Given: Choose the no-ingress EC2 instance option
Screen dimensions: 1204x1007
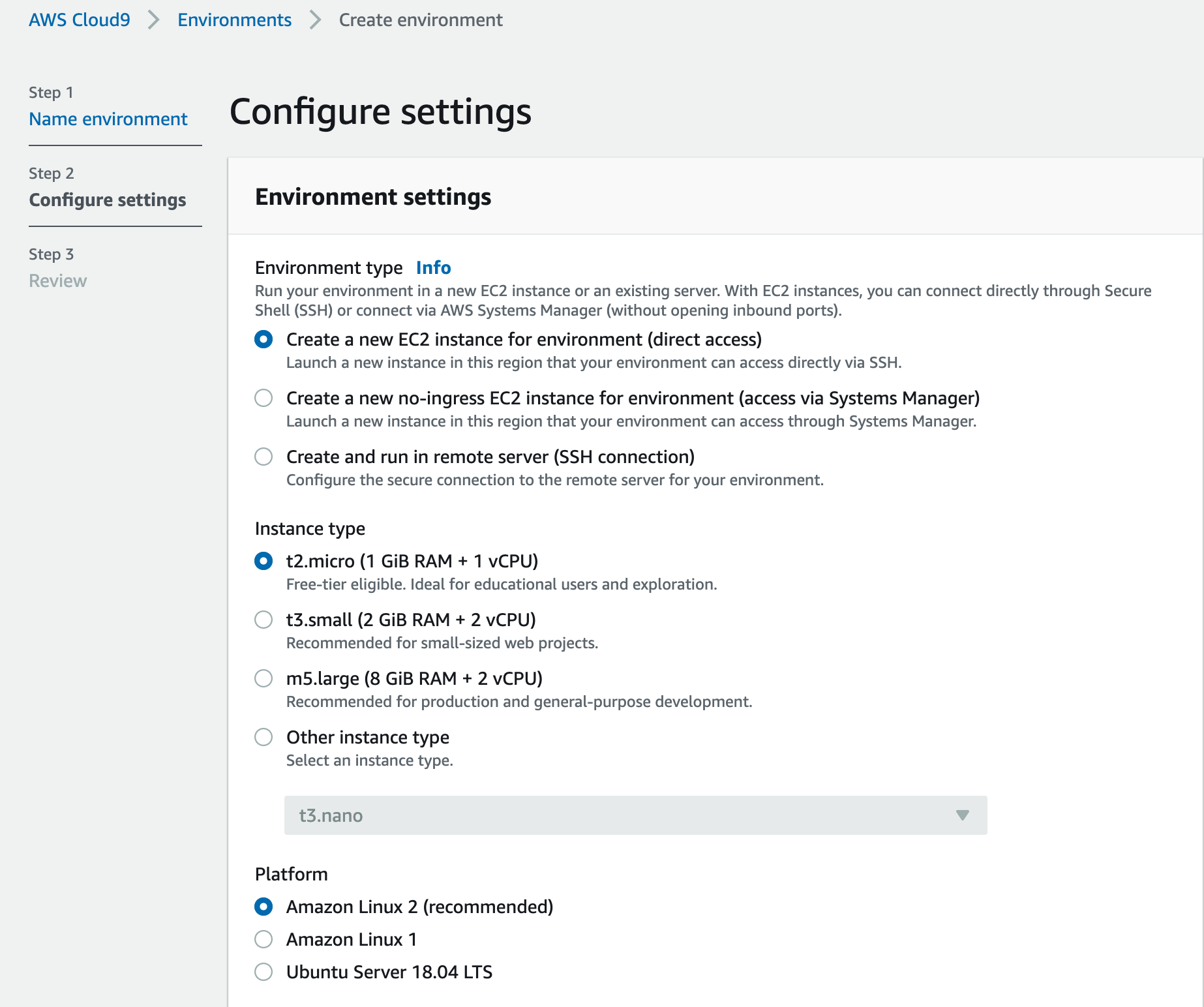Looking at the screenshot, I should coord(263,398).
